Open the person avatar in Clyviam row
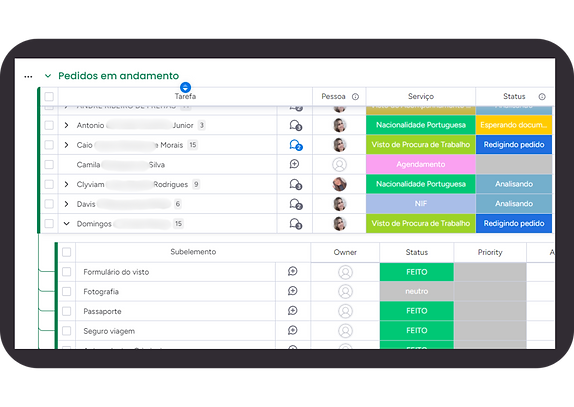This screenshot has width=574, height=407. 340,184
